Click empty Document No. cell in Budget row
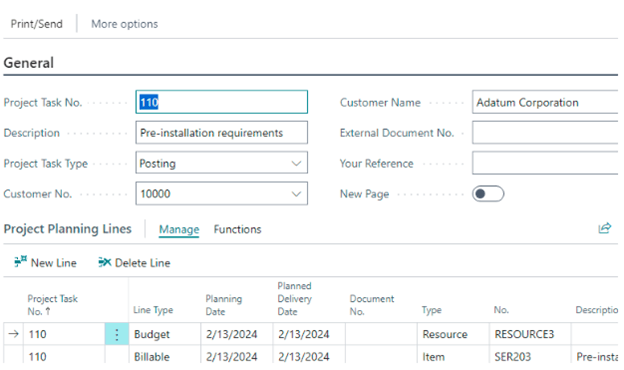Image resolution: width=624 pixels, height=370 pixels. click(381, 334)
